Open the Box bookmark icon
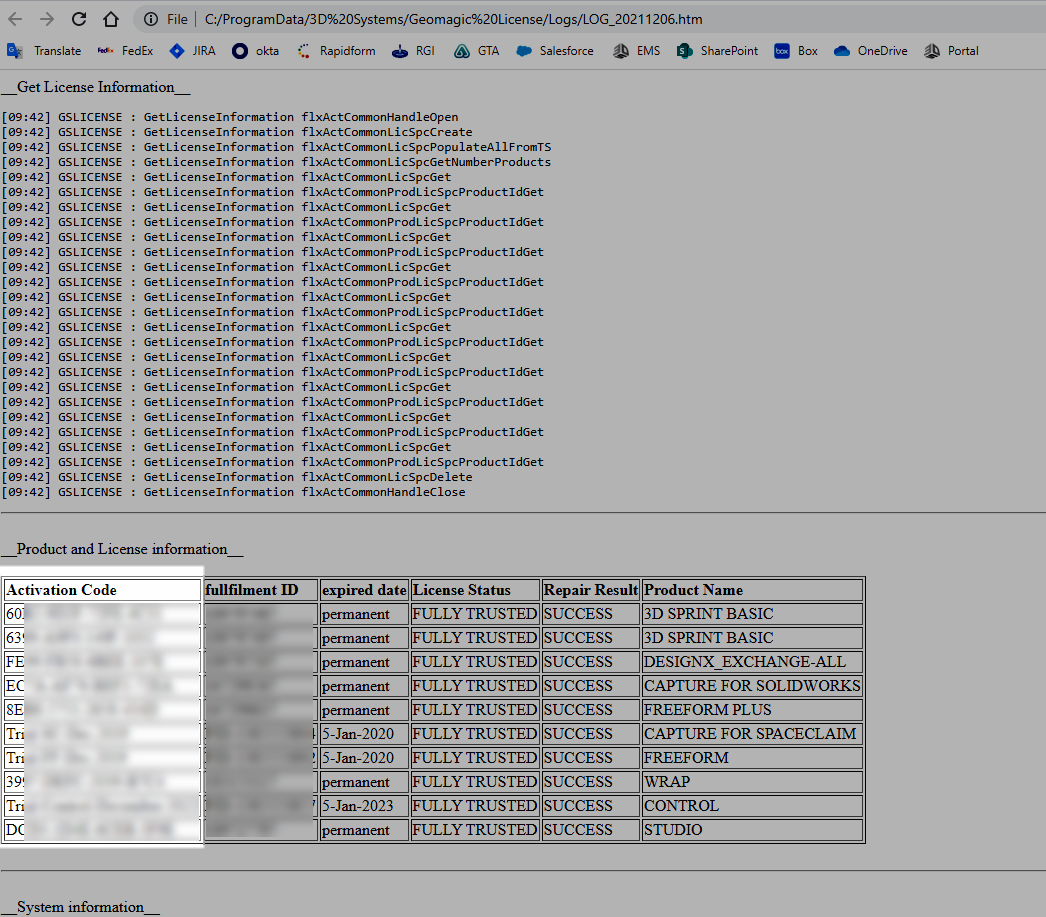 [782, 50]
